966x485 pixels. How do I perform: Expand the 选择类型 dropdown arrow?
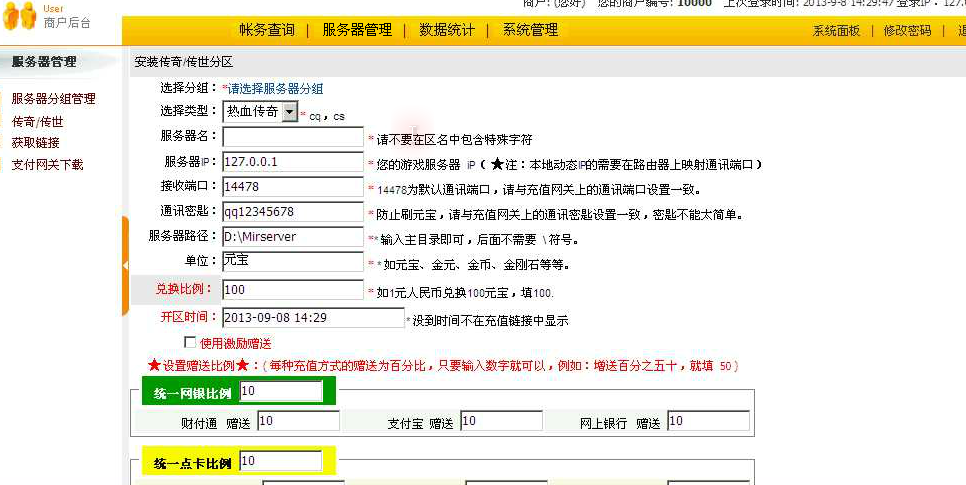(x=290, y=112)
